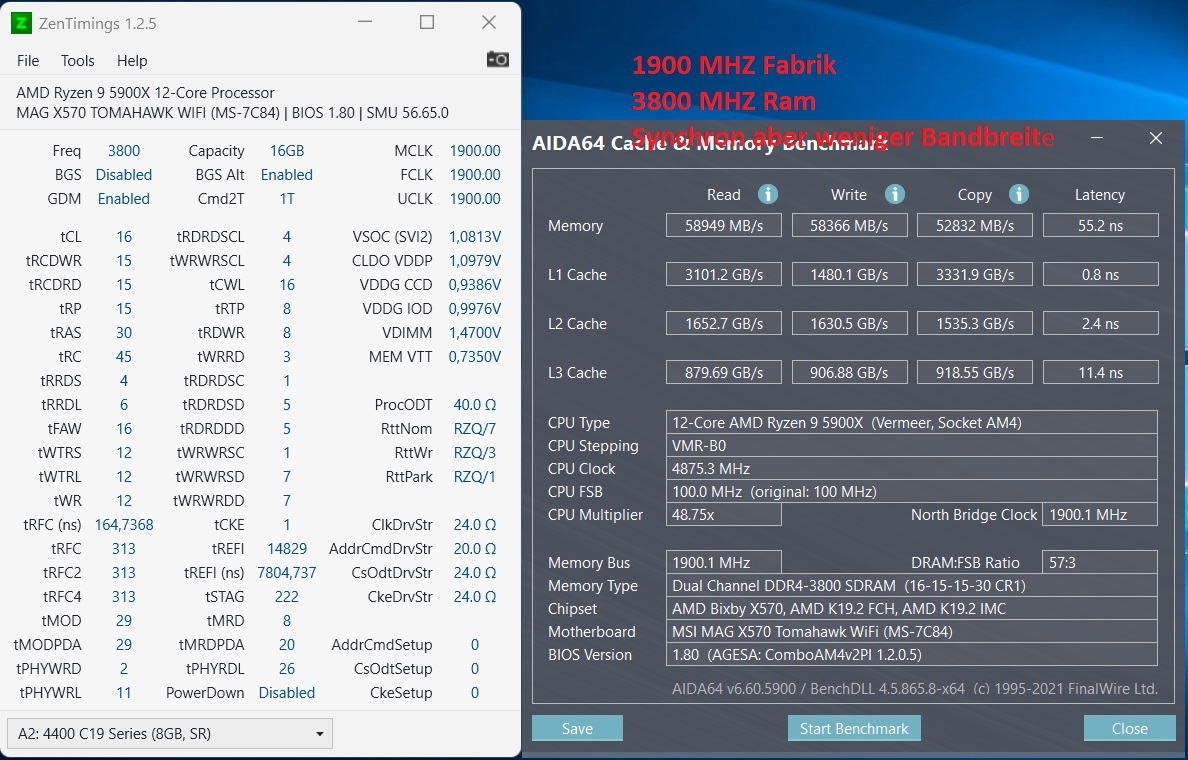Image resolution: width=1188 pixels, height=760 pixels.
Task: Select the Memory Copy value 52832 MB/s
Action: tap(974, 225)
